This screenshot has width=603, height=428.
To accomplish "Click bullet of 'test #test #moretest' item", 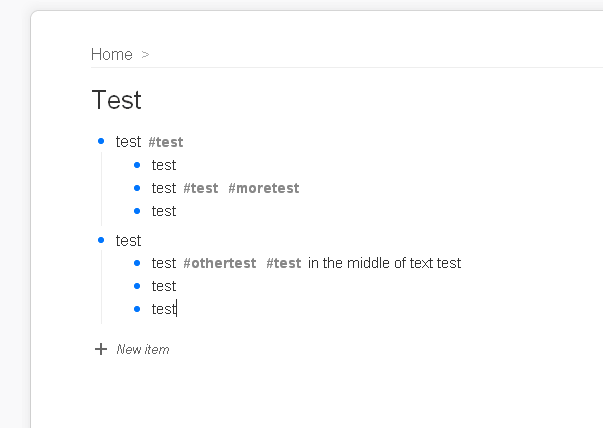I will pyautogui.click(x=137, y=188).
